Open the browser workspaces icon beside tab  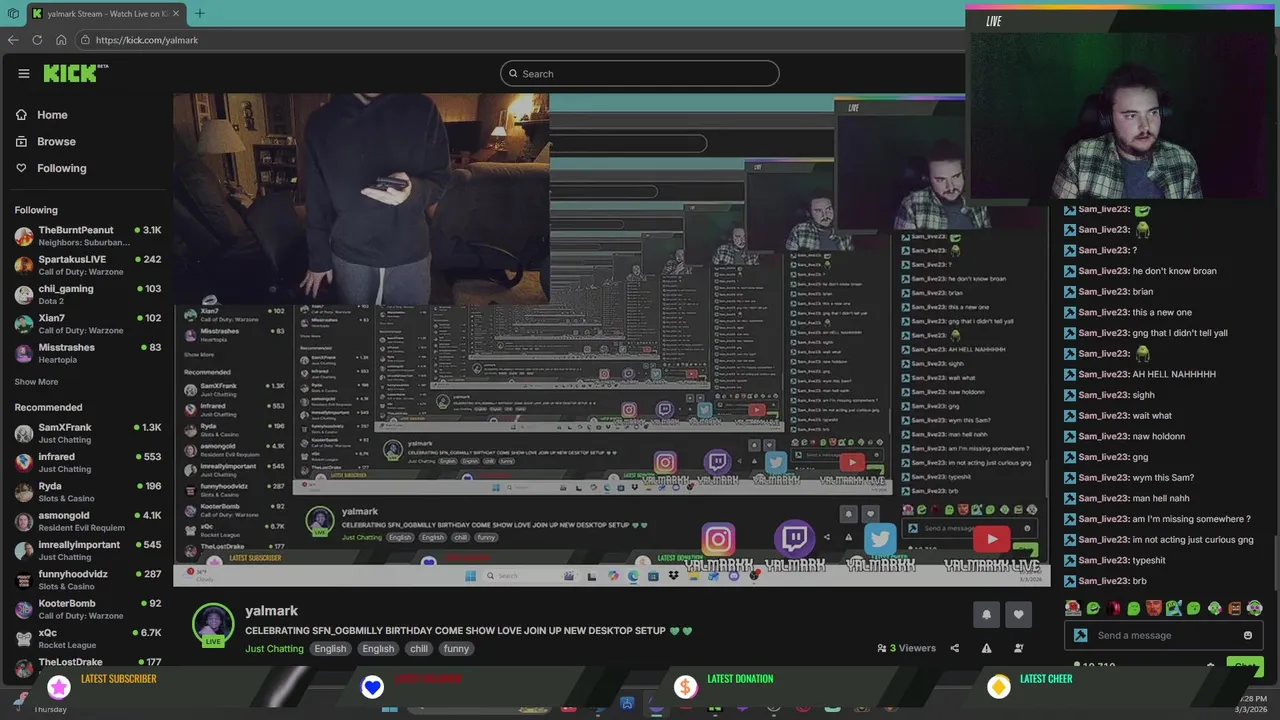pyautogui.click(x=13, y=13)
